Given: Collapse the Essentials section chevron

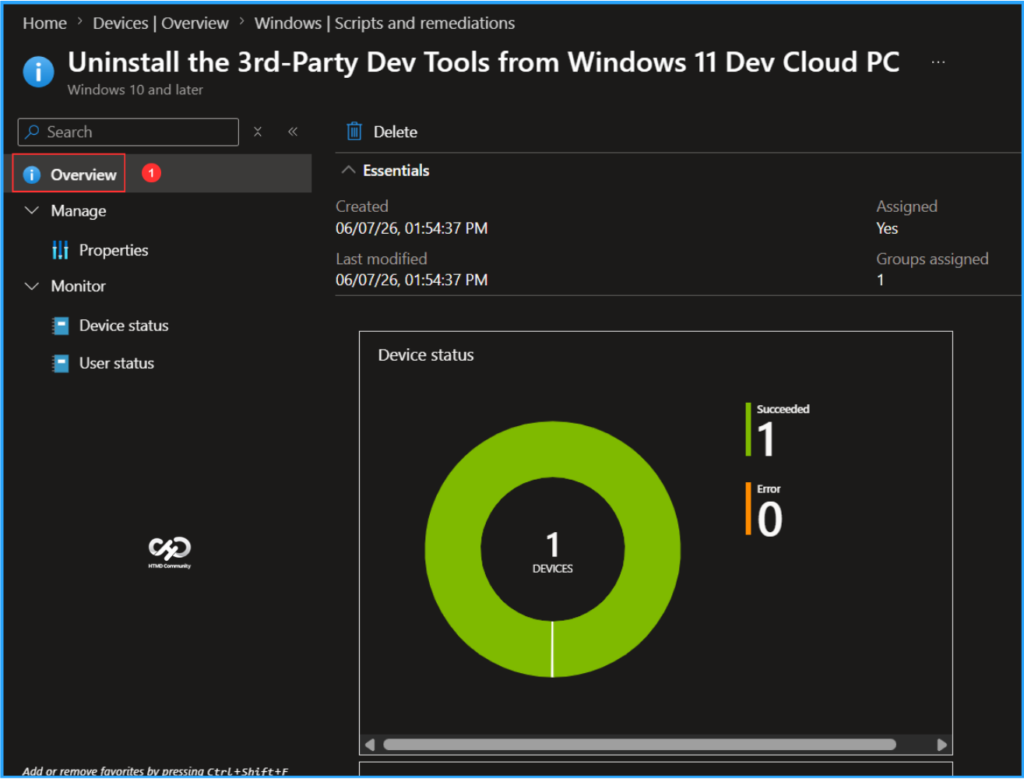Looking at the screenshot, I should tap(349, 170).
